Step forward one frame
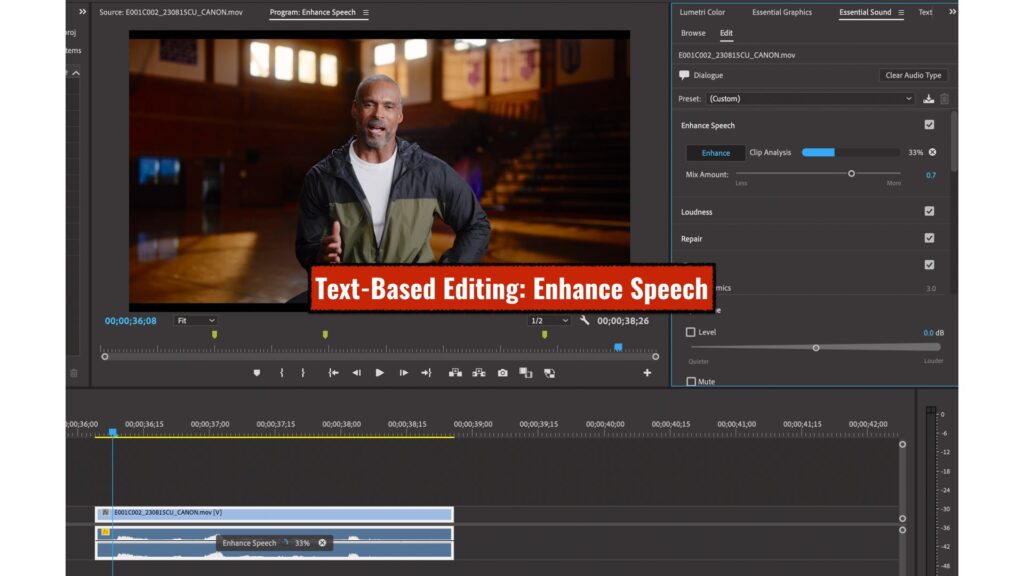The width and height of the screenshot is (1024, 576). coord(404,373)
